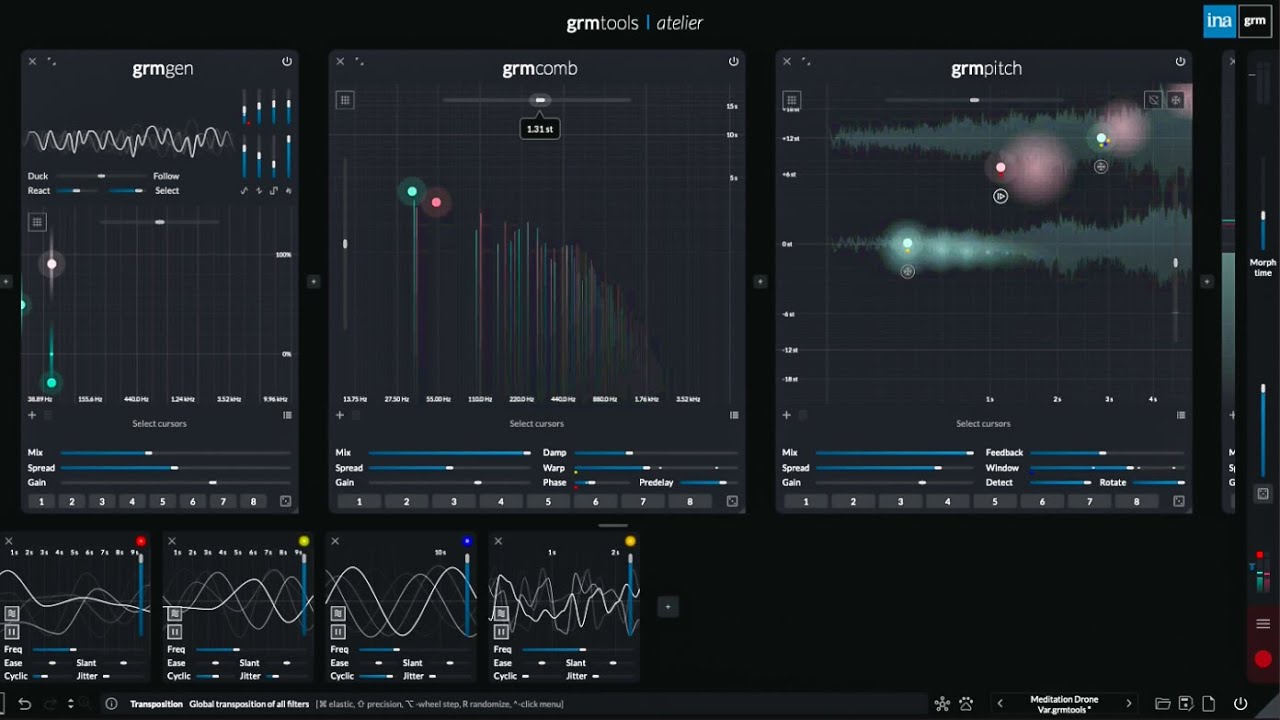The width and height of the screenshot is (1280, 720).
Task: Click the network nodes icon in bottom bar
Action: click(x=942, y=704)
